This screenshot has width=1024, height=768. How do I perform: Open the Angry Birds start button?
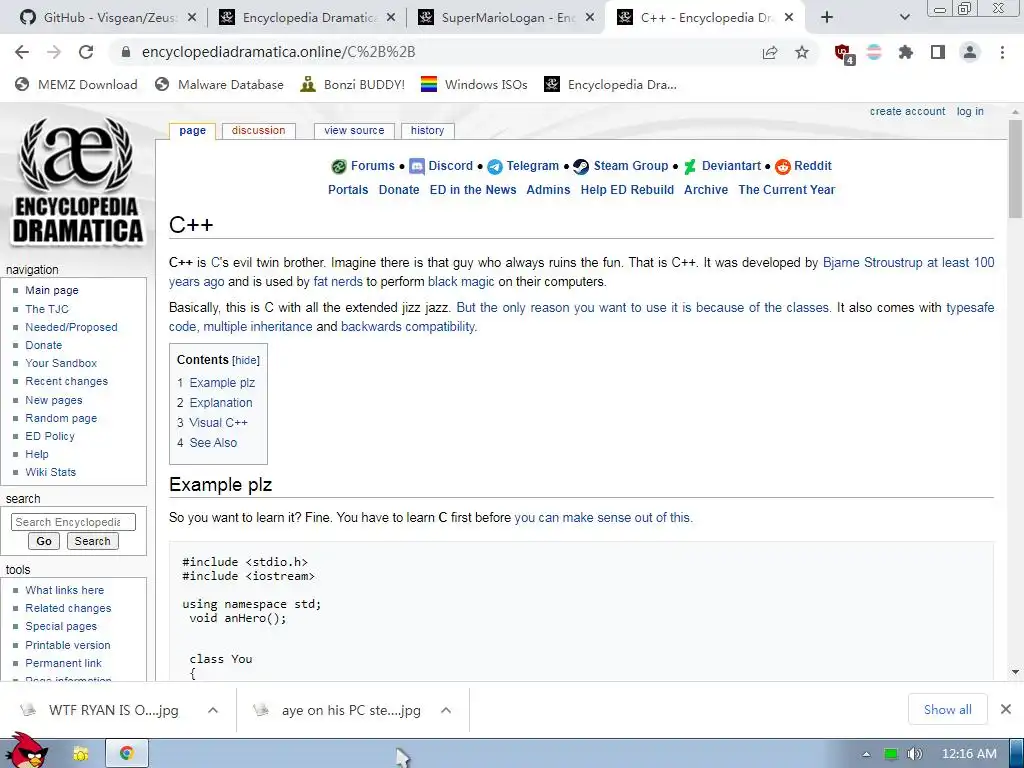(x=26, y=750)
